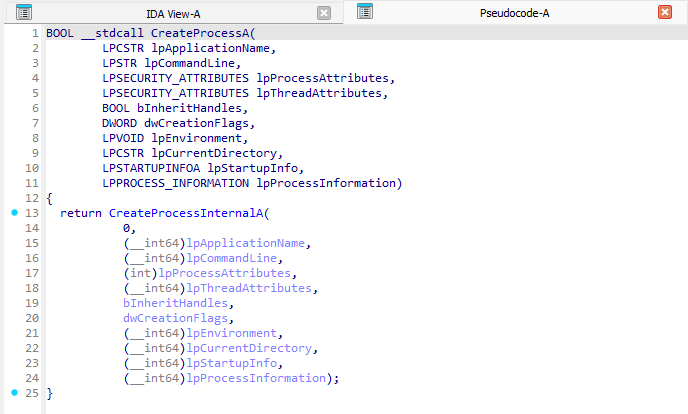Click the BOOL return type on line 1
The width and height of the screenshot is (688, 414).
[60, 33]
